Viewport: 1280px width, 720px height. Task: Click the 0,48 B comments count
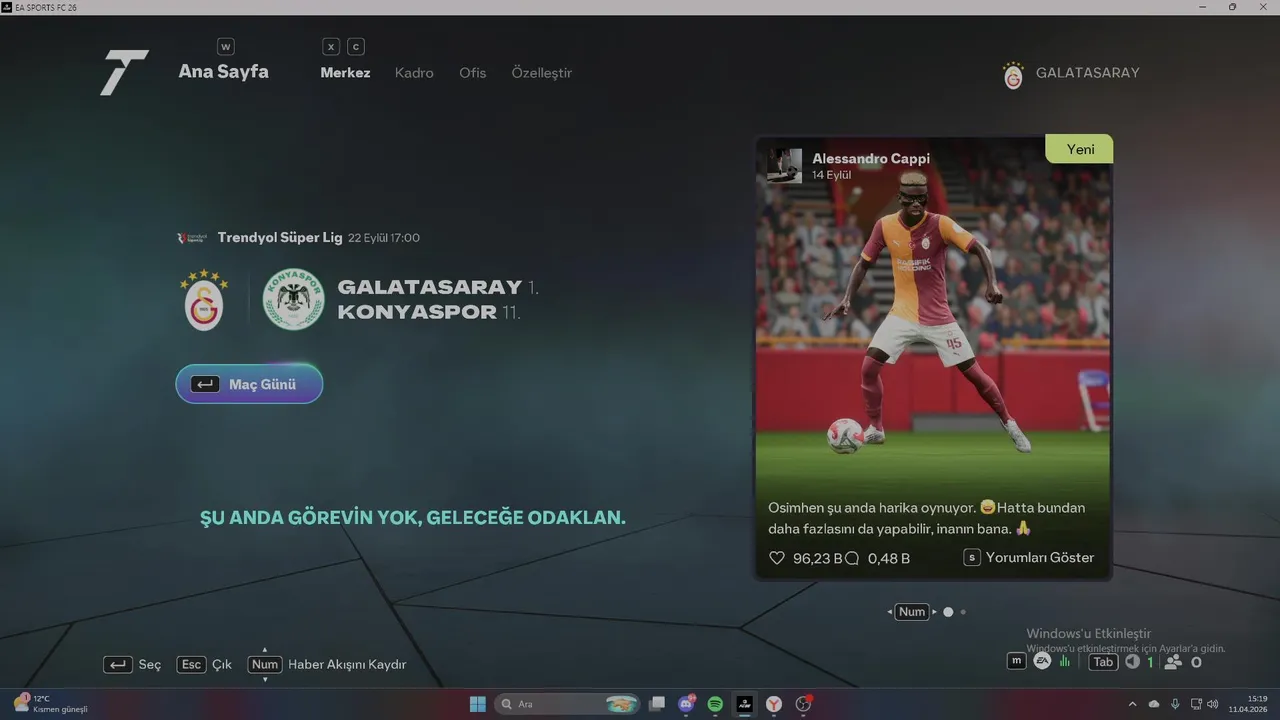(889, 558)
